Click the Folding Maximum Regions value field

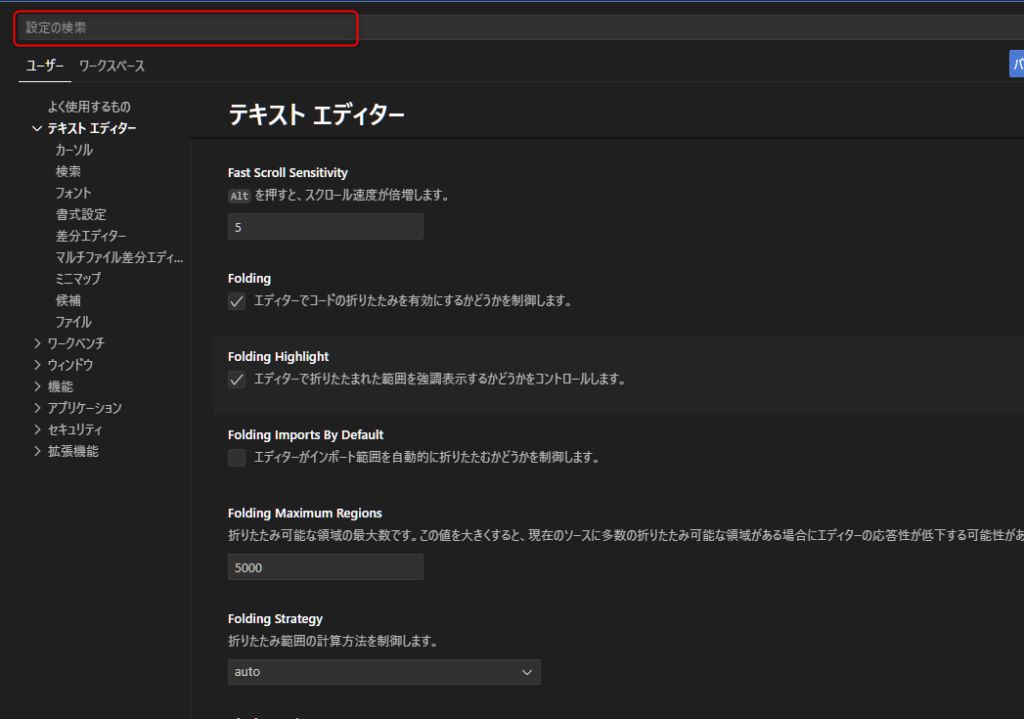[x=325, y=567]
